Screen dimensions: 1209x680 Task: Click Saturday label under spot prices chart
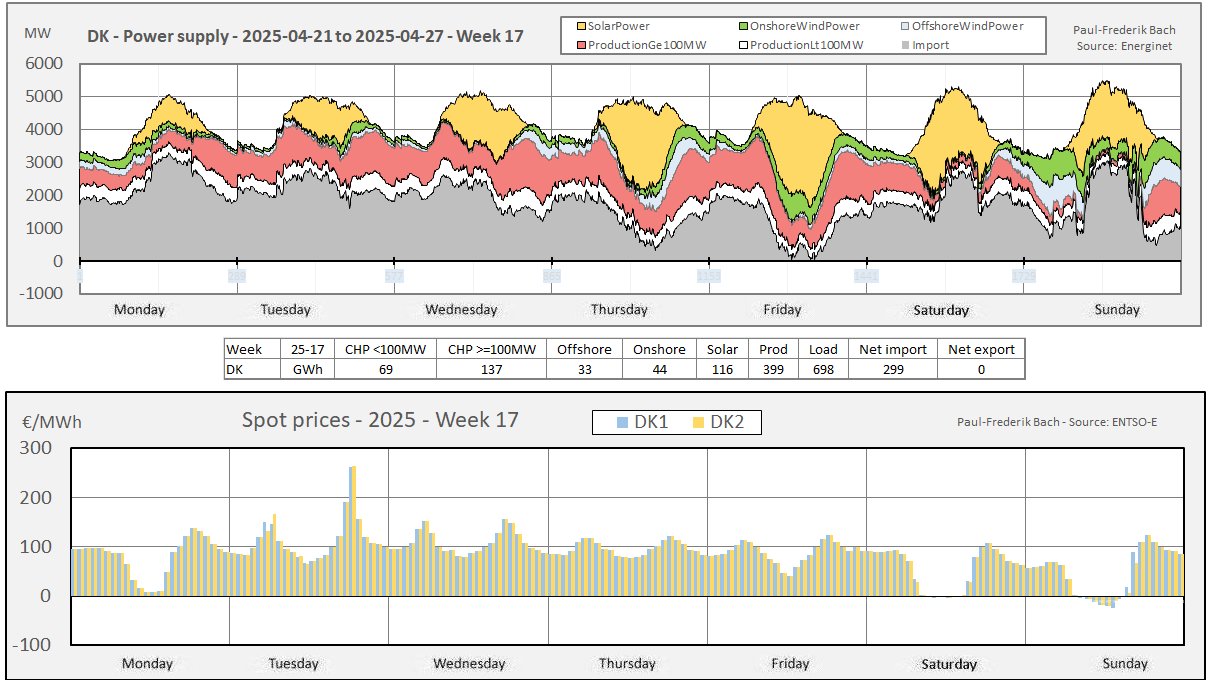[948, 664]
